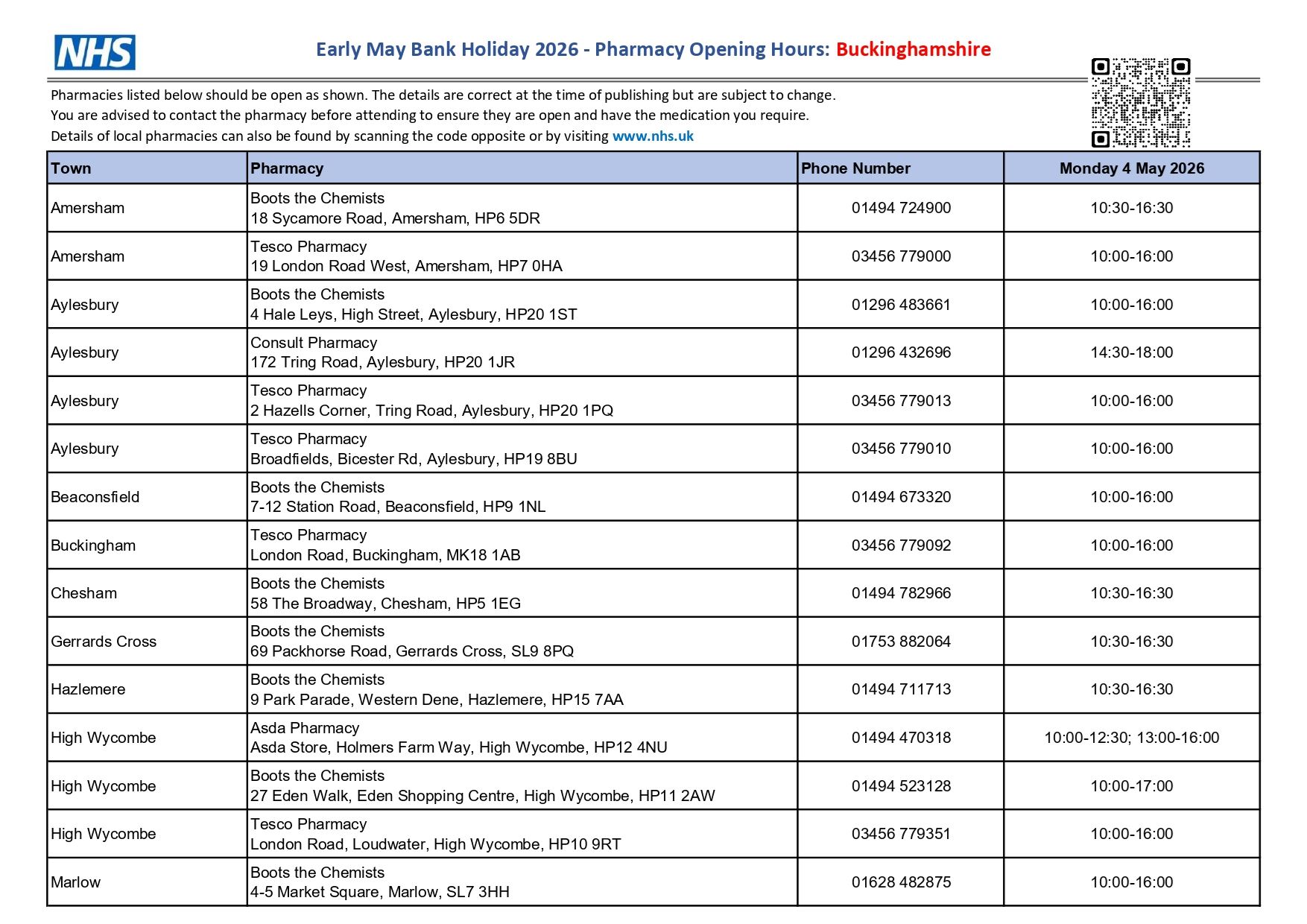This screenshot has height=924, width=1307.
Task: Select the Town column header
Action: click(147, 168)
